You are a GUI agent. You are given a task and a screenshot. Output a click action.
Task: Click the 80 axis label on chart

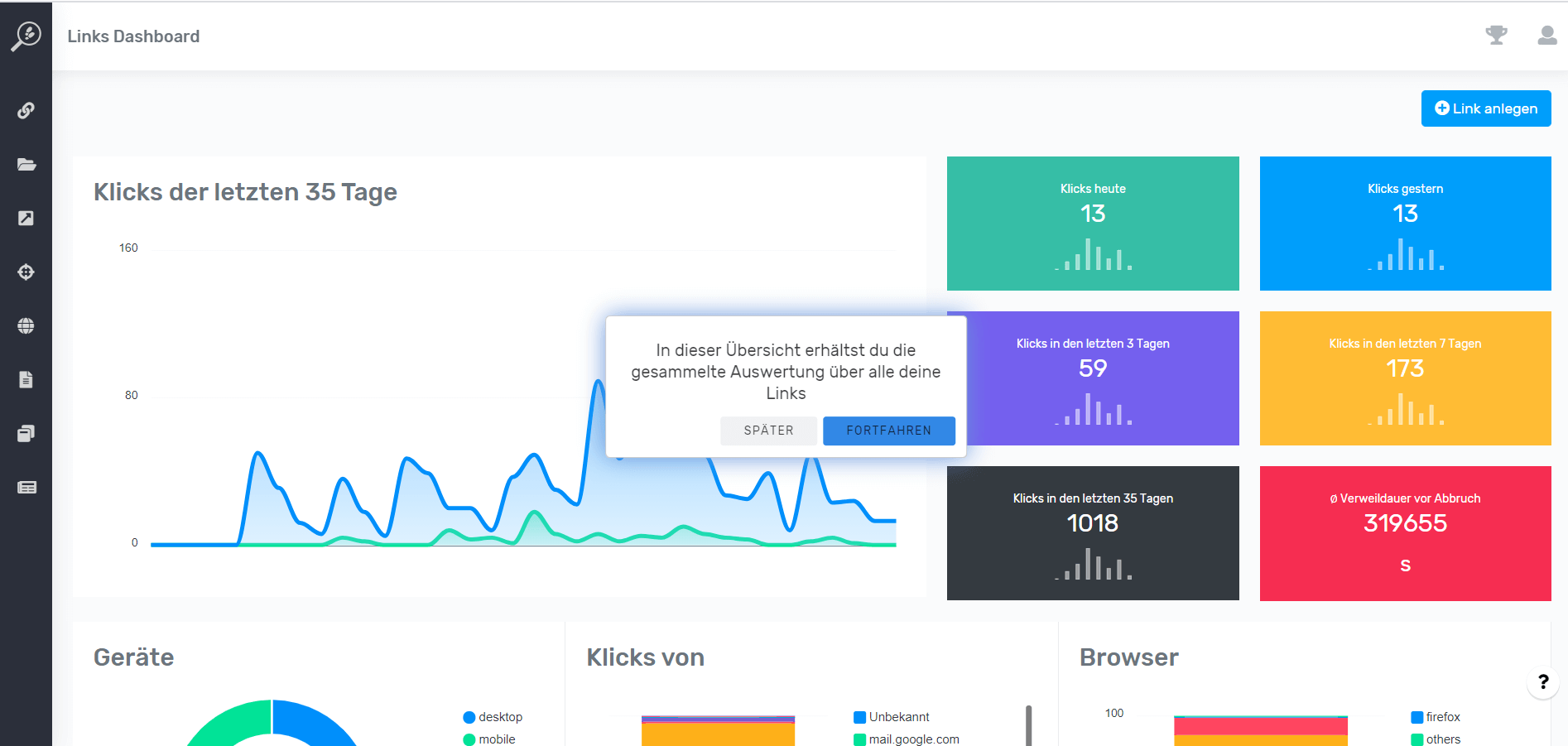pyautogui.click(x=131, y=396)
